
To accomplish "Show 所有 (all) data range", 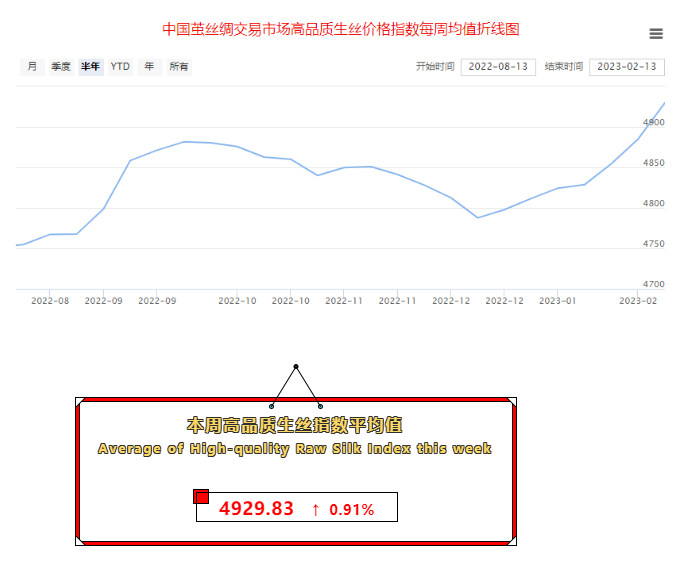I will pyautogui.click(x=179, y=67).
